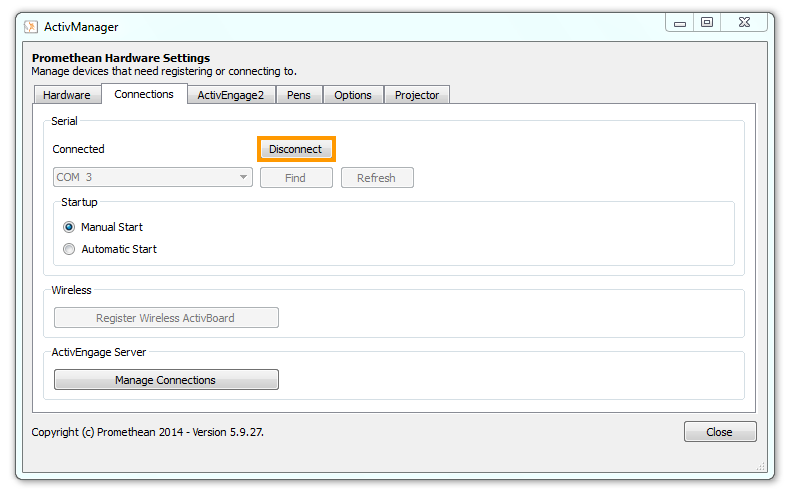Select the Connections tab
This screenshot has width=790, height=496.
pyautogui.click(x=144, y=94)
